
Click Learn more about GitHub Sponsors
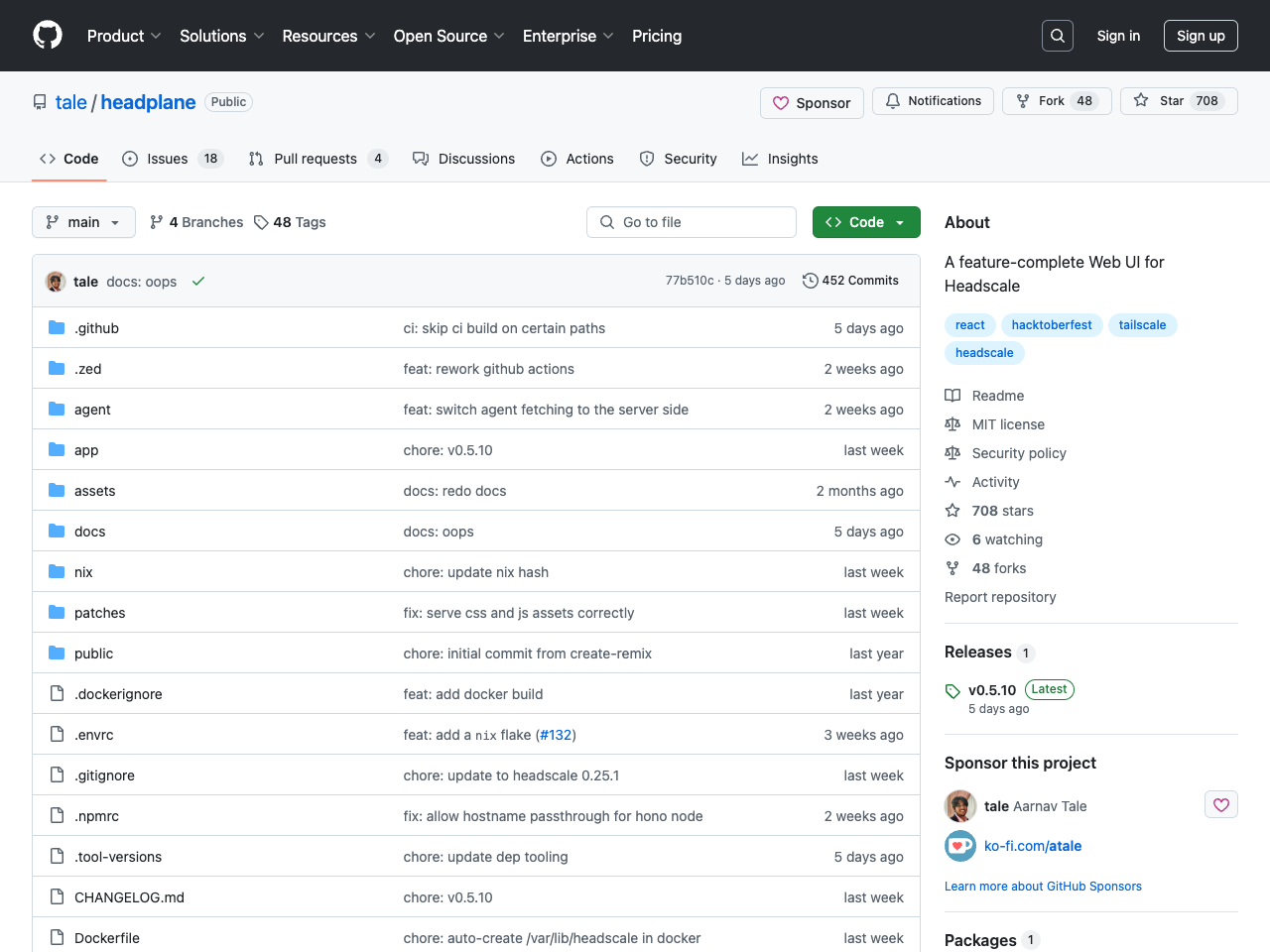pos(1043,887)
